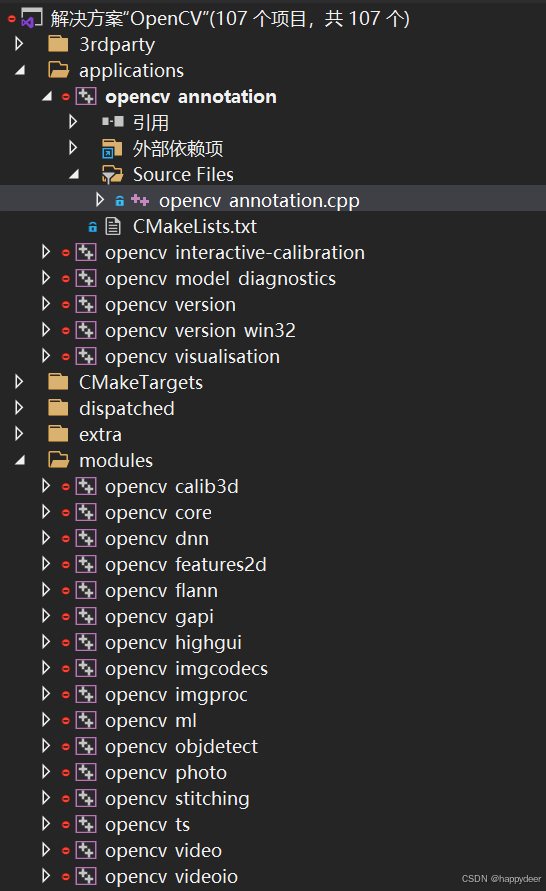Click the opencv_version project icon
546x891 pixels.
[86, 305]
